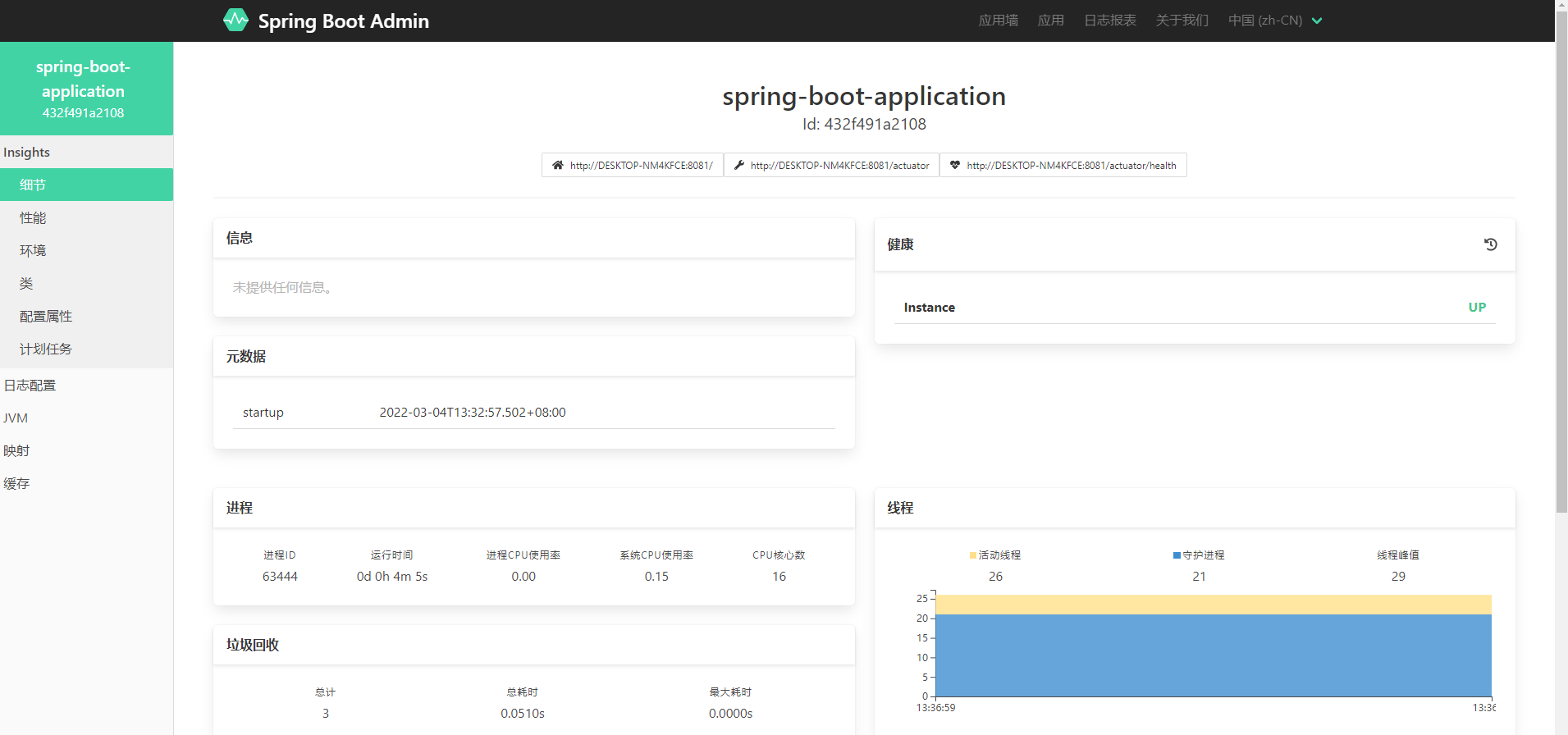The image size is (1568, 735).
Task: Click the 总耗时 value 0.0510s
Action: point(523,713)
